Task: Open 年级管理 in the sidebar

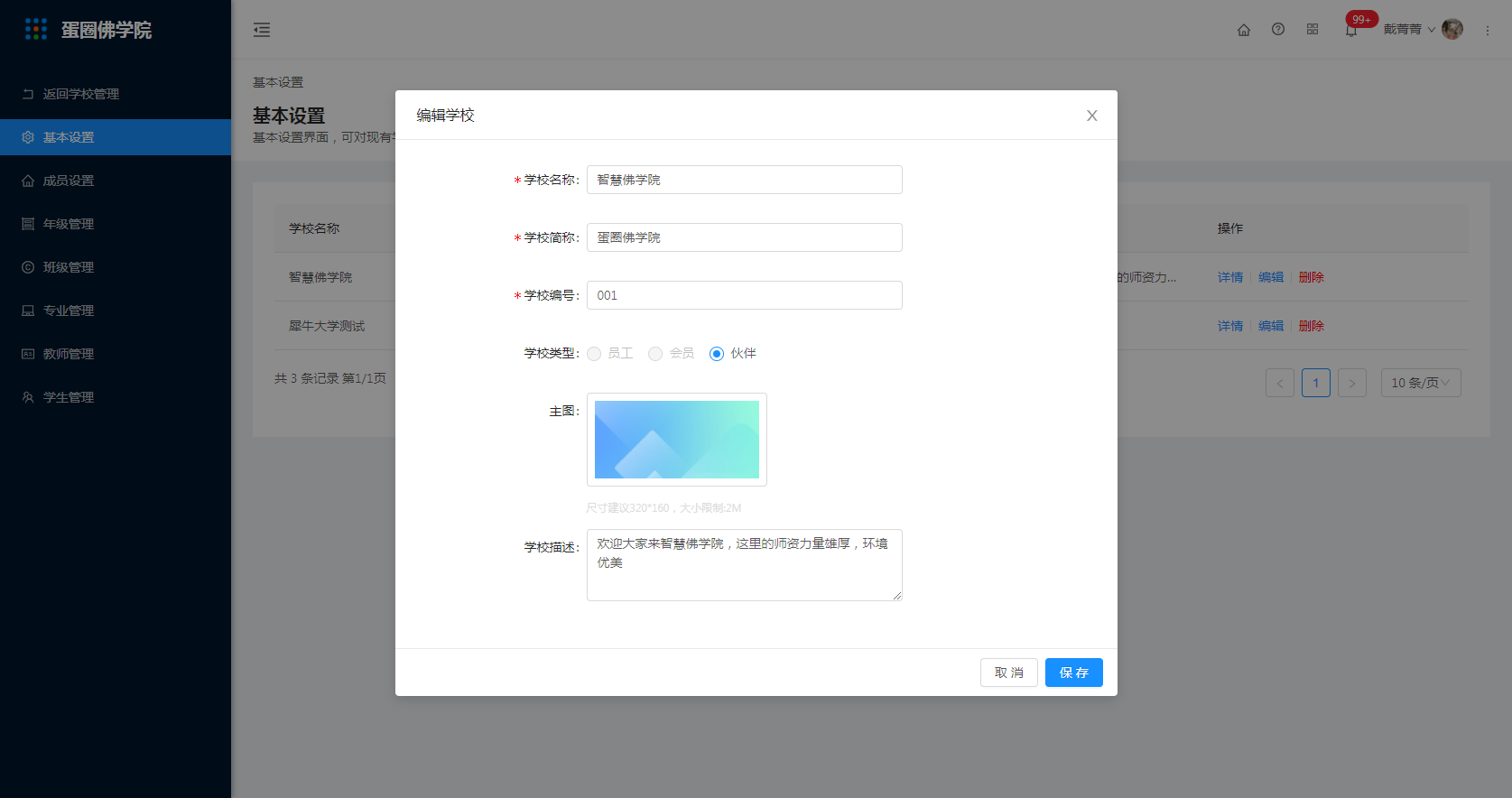Action: tap(116, 224)
